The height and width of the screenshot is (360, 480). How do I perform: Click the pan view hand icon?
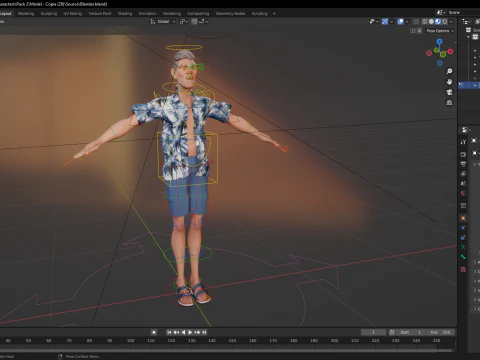[x=449, y=82]
